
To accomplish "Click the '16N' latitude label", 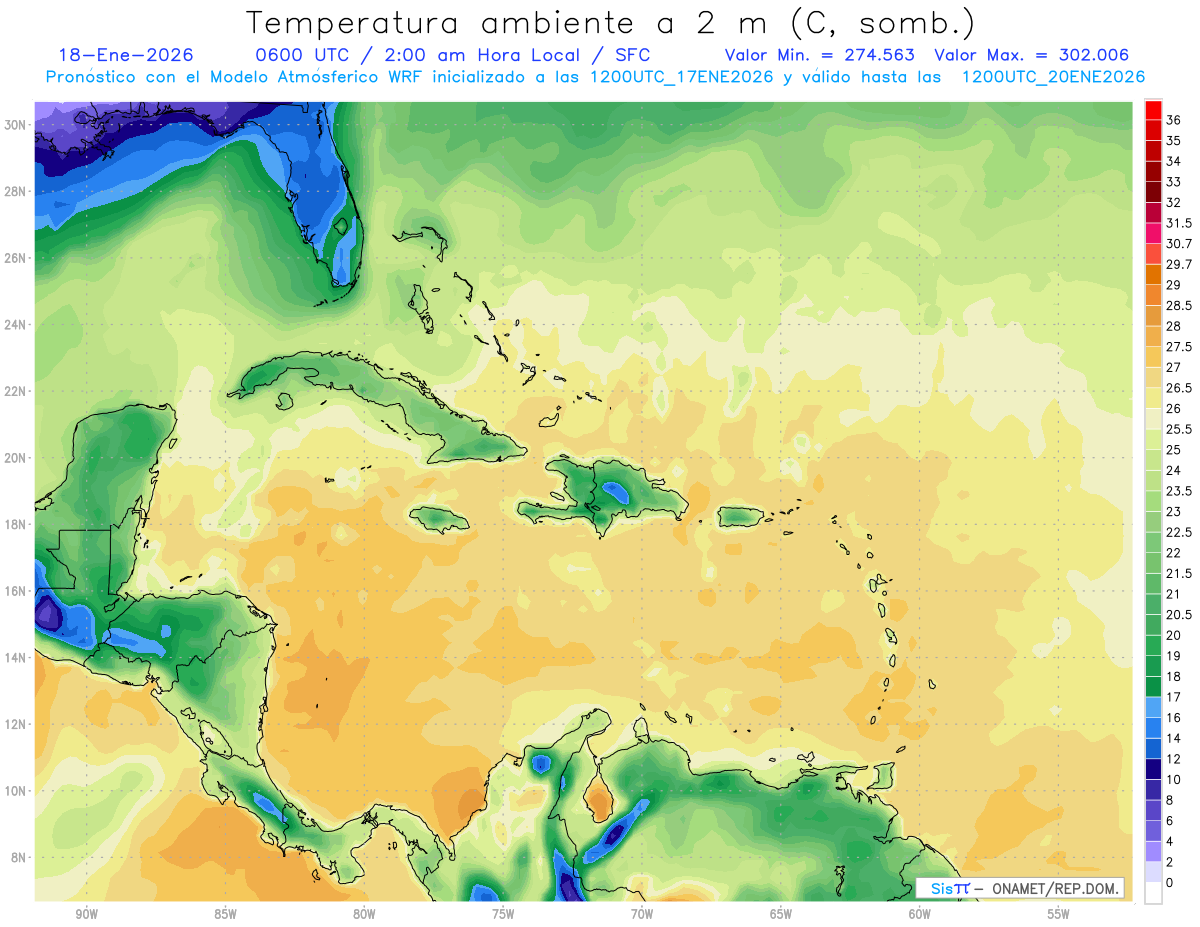I will (x=15, y=591).
